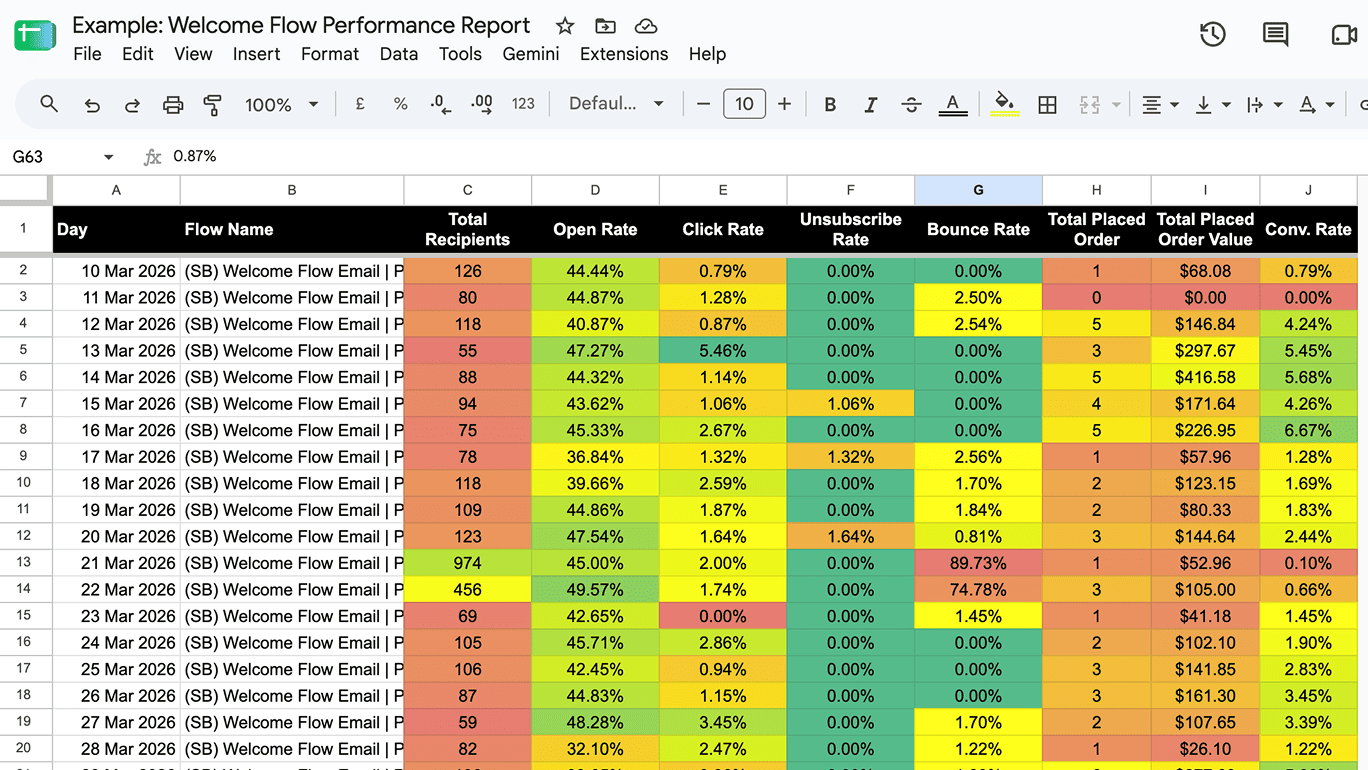The width and height of the screenshot is (1368, 770).
Task: Open the Extensions menu
Action: (x=624, y=54)
